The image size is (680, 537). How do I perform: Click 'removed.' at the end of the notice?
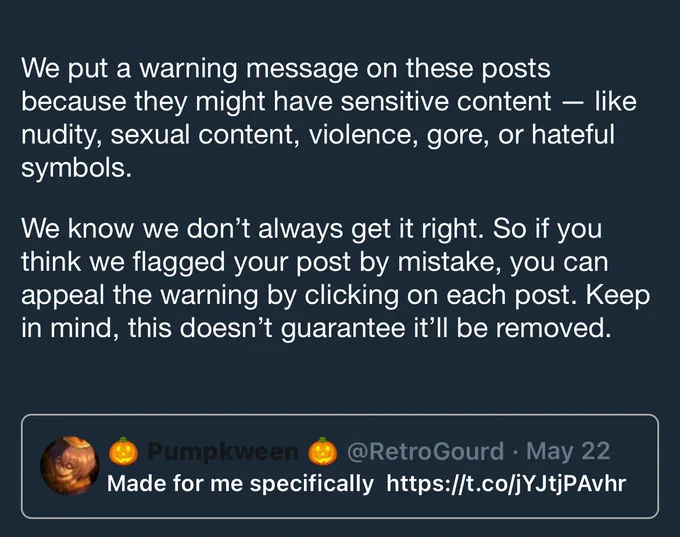click(x=553, y=328)
